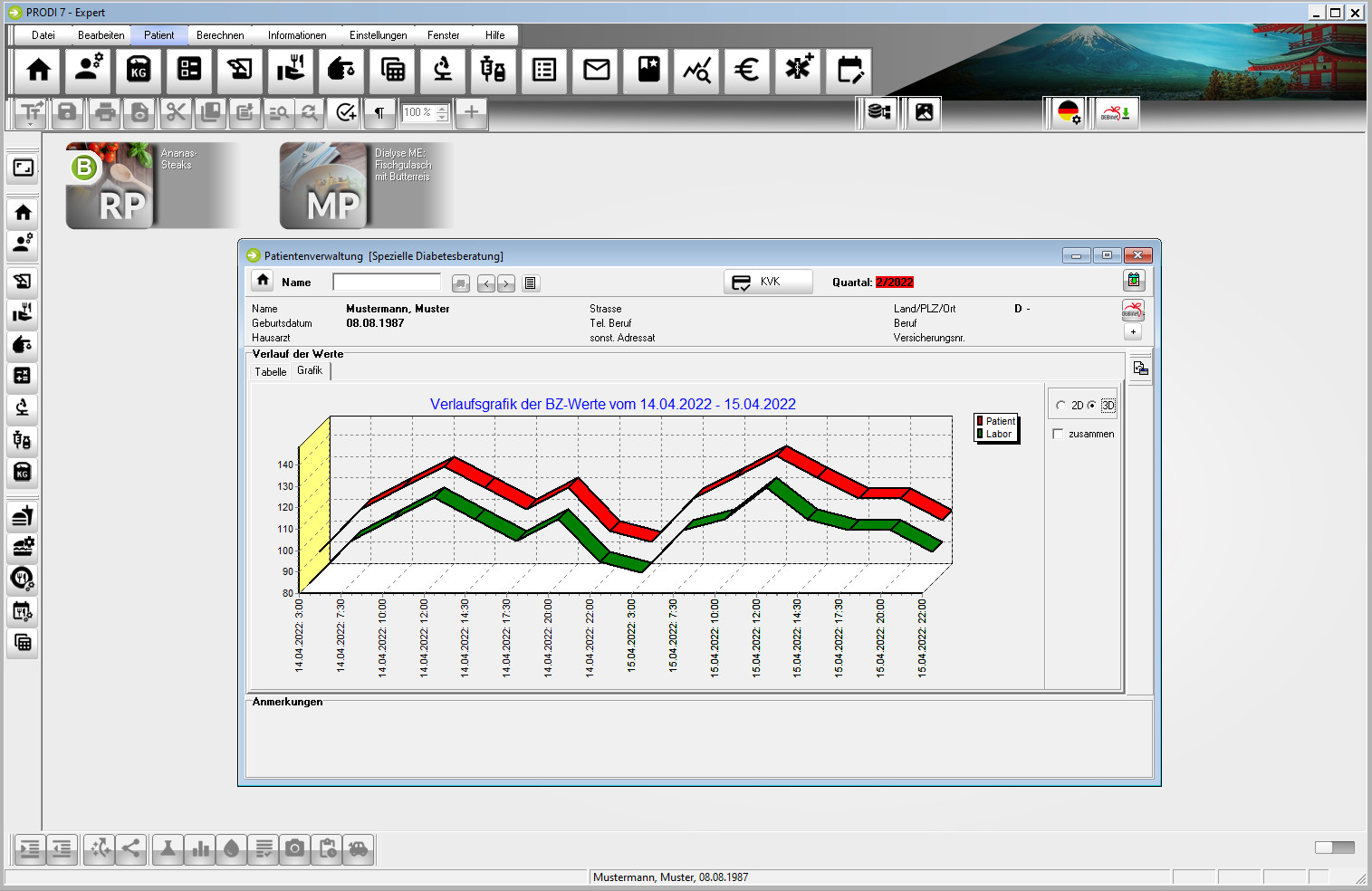The width and height of the screenshot is (1372, 891).
Task: Enable the zusammen checkbox
Action: (1058, 435)
